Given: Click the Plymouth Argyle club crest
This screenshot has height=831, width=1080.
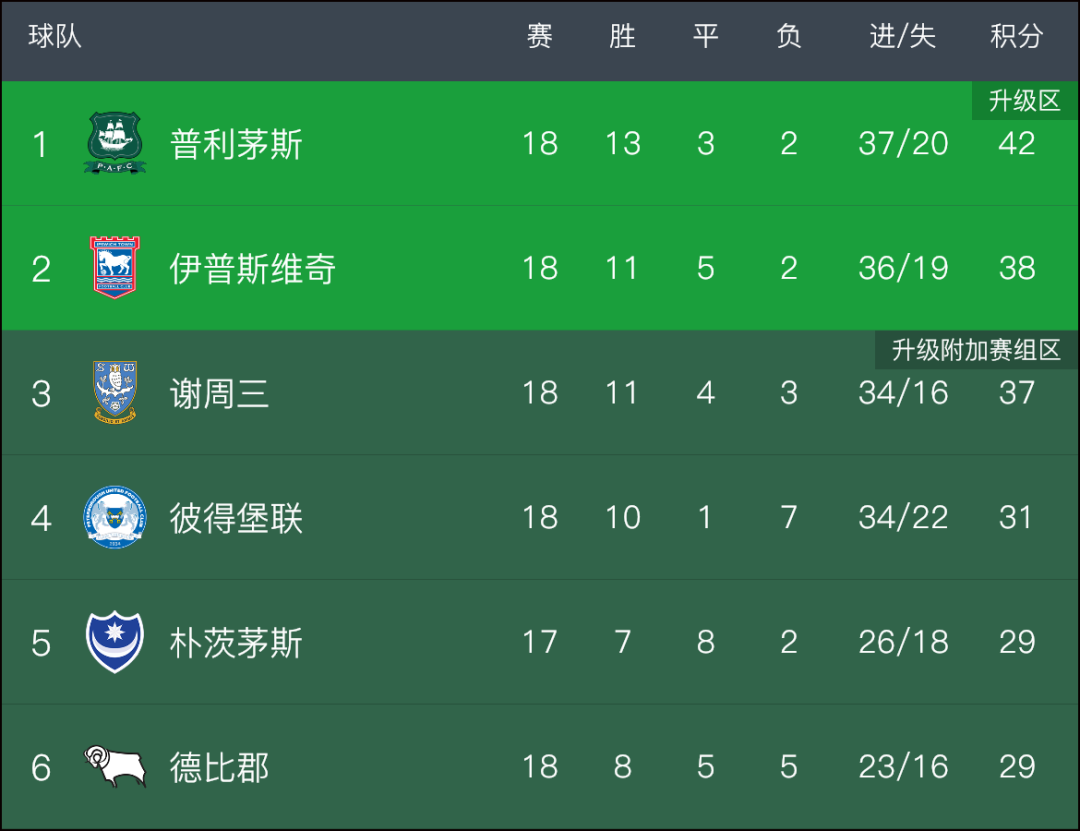Looking at the screenshot, I should coord(114,143).
